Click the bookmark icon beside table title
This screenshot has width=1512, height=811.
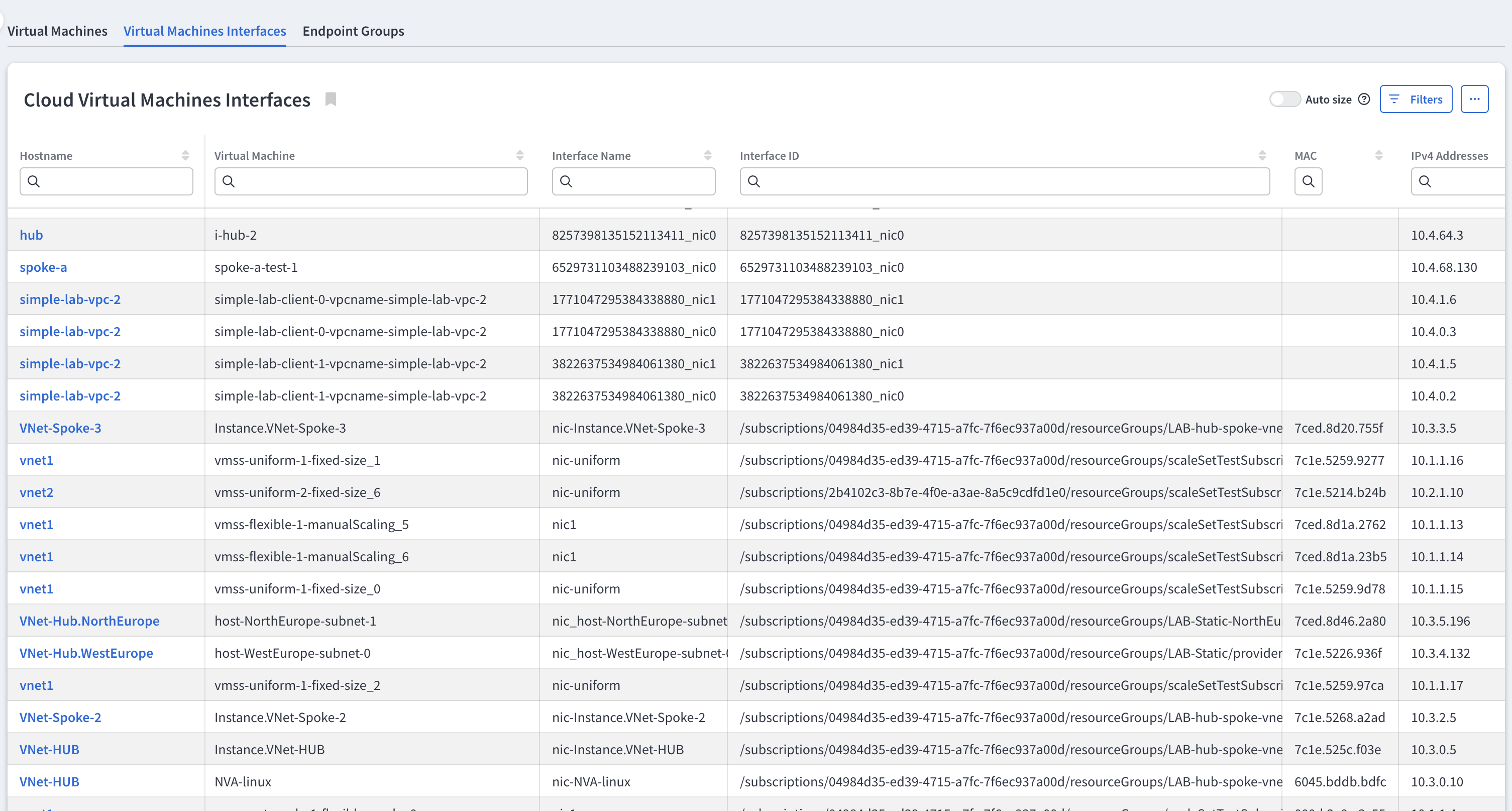(x=331, y=99)
